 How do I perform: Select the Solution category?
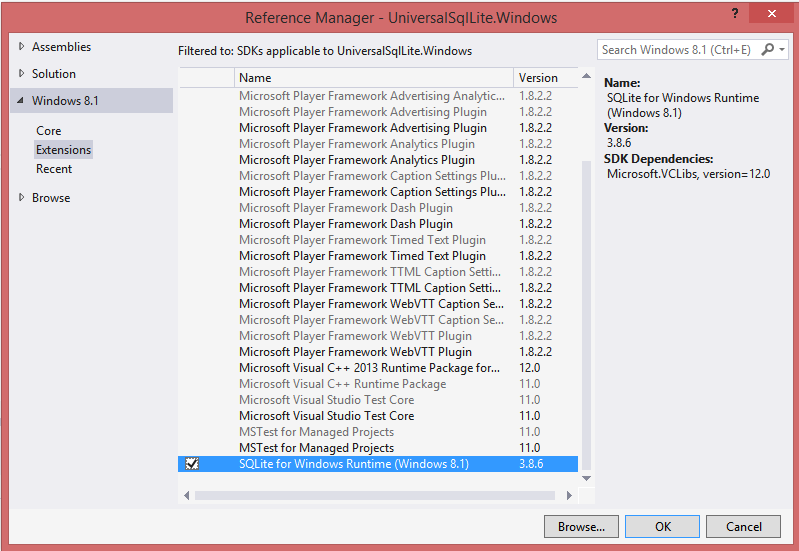[x=54, y=73]
